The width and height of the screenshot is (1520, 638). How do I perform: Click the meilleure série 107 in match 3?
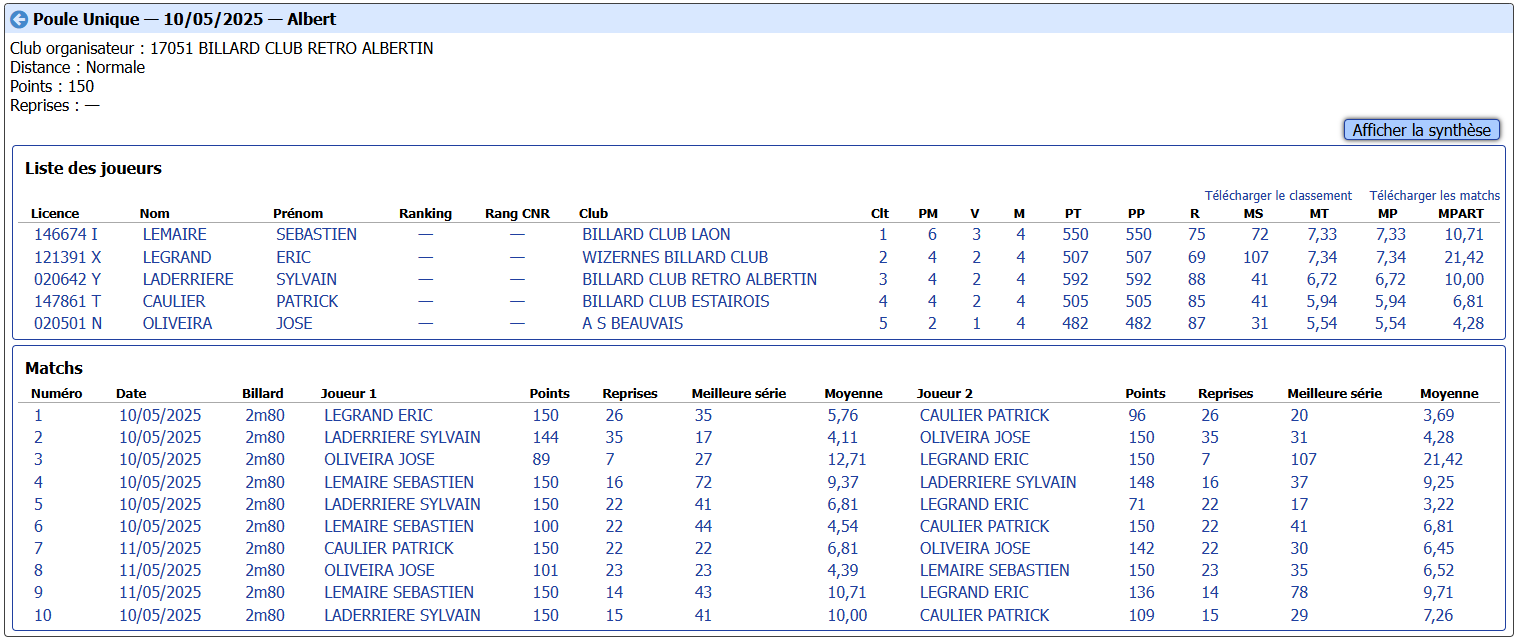[x=1305, y=459]
